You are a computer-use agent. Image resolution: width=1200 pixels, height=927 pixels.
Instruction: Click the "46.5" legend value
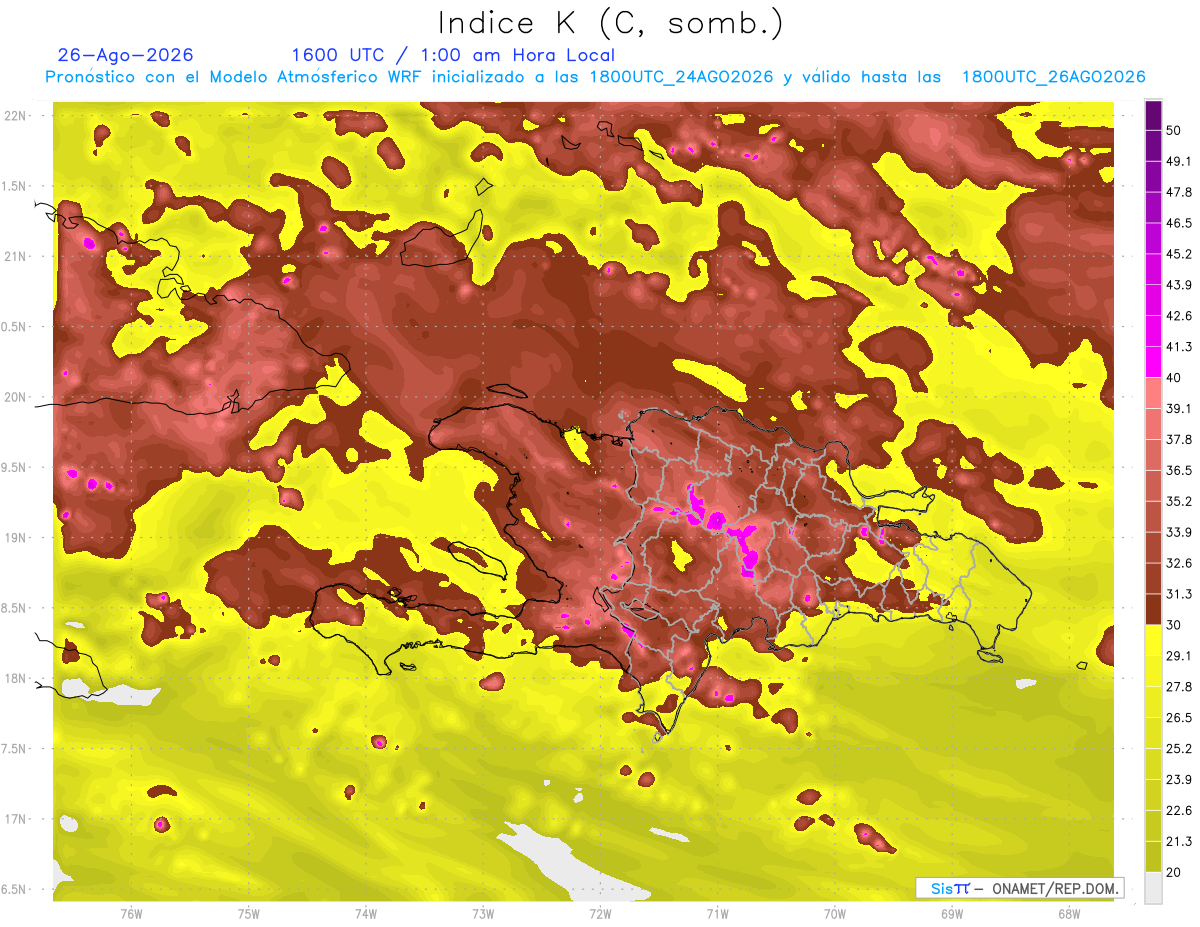click(1178, 223)
